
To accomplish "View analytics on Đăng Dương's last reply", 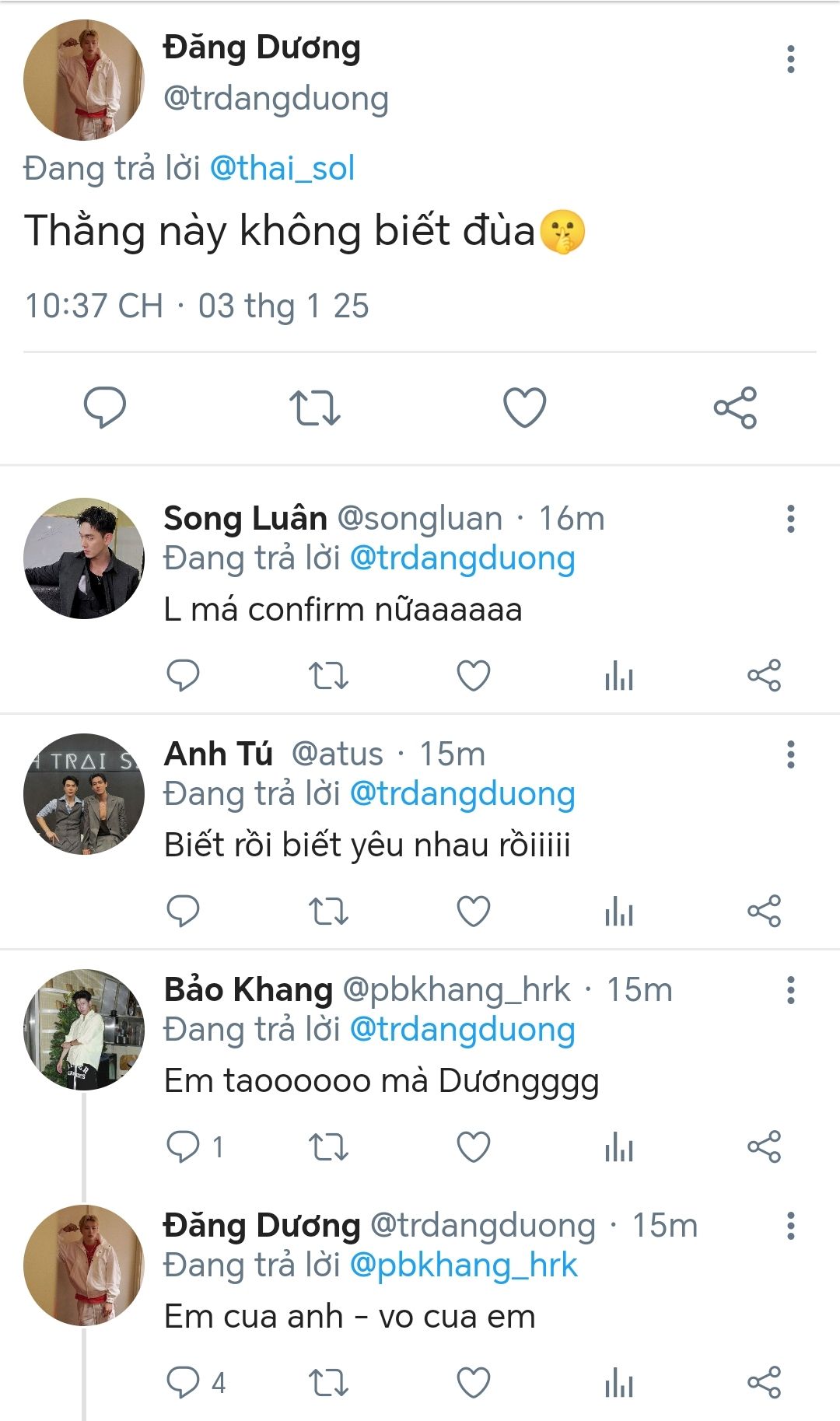I will click(x=619, y=1383).
